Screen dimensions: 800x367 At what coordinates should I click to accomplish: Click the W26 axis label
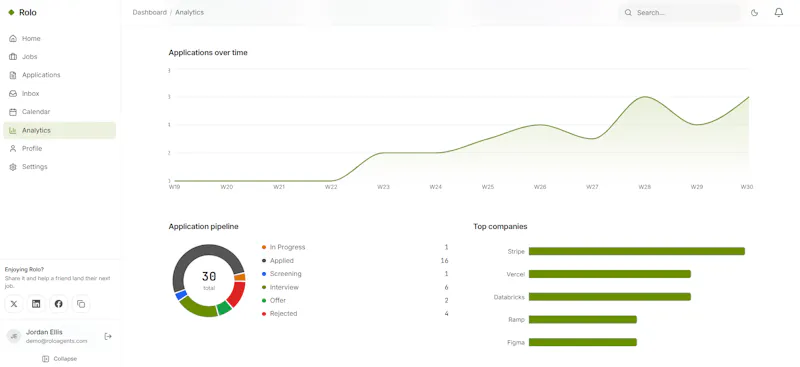pyautogui.click(x=540, y=187)
